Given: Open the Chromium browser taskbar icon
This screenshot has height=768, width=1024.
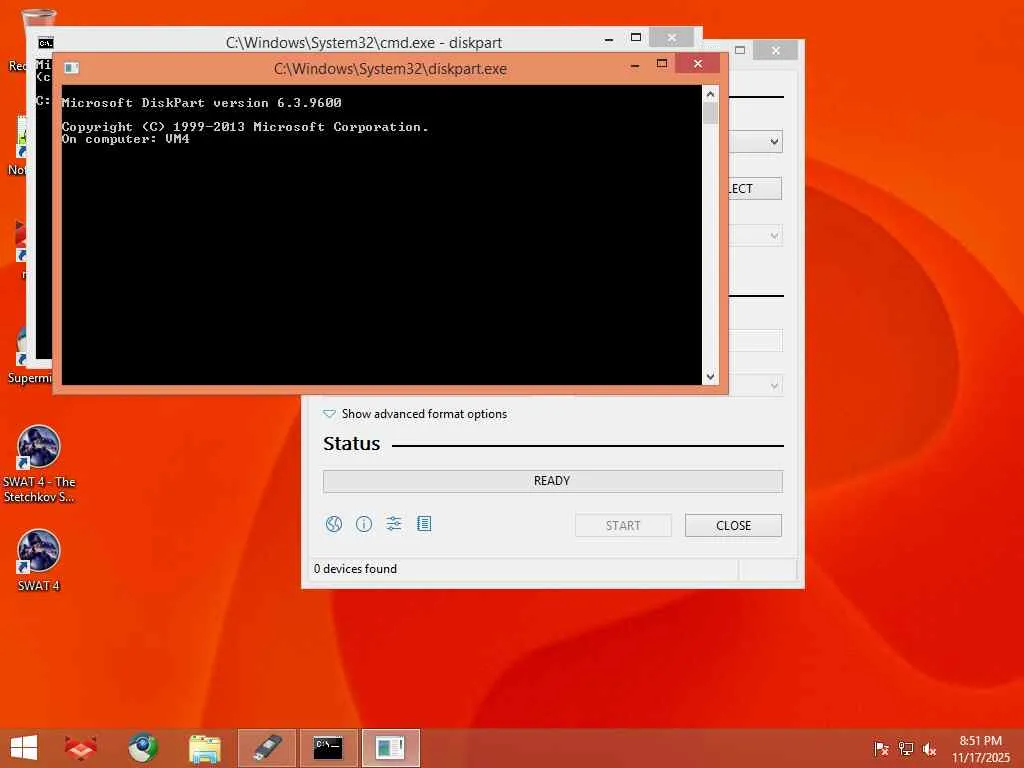Looking at the screenshot, I should 142,748.
